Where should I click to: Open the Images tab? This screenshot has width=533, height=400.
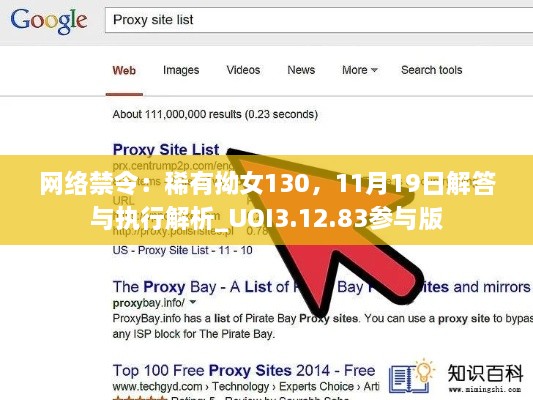(181, 70)
